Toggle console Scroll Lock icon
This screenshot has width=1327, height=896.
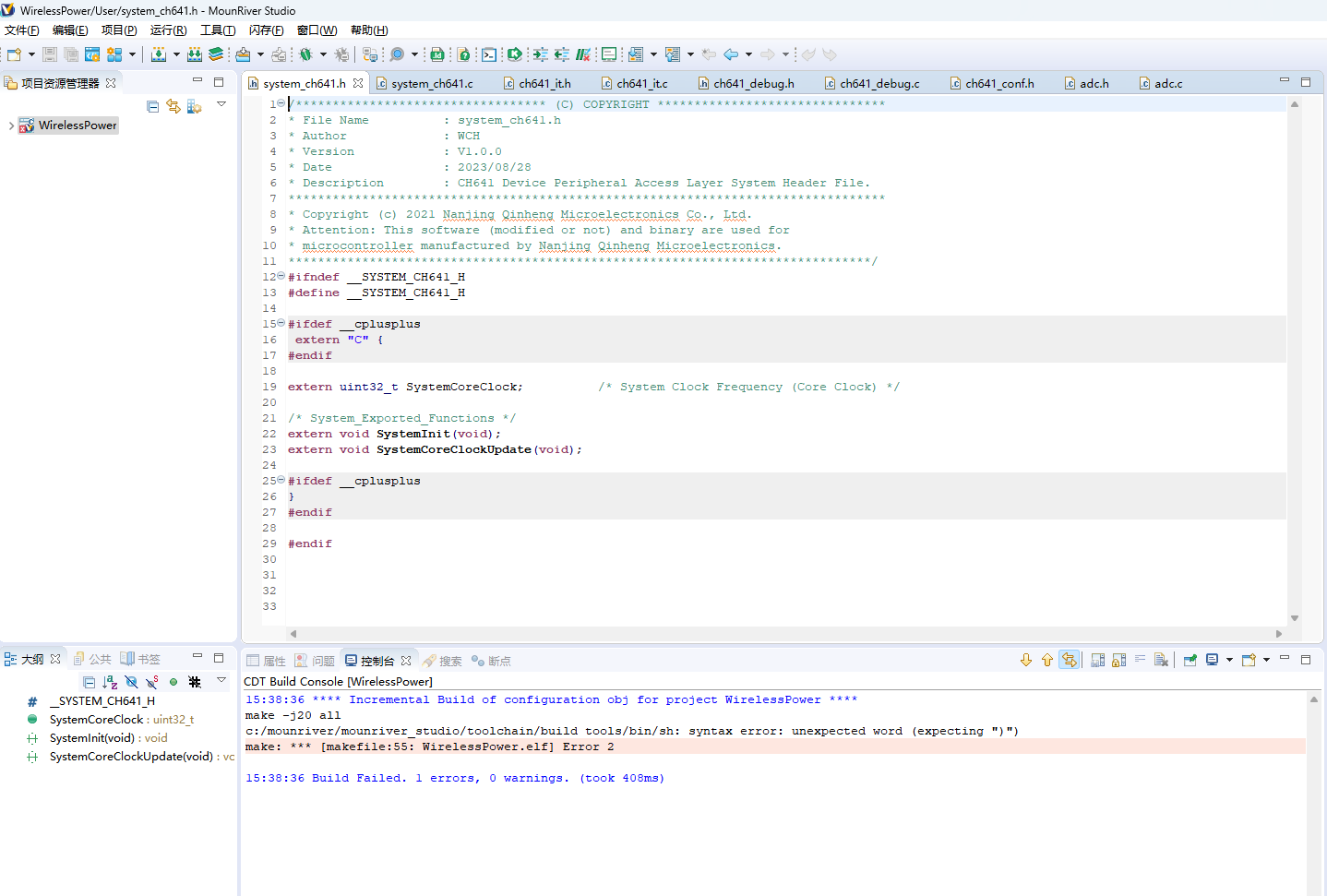tap(1119, 660)
